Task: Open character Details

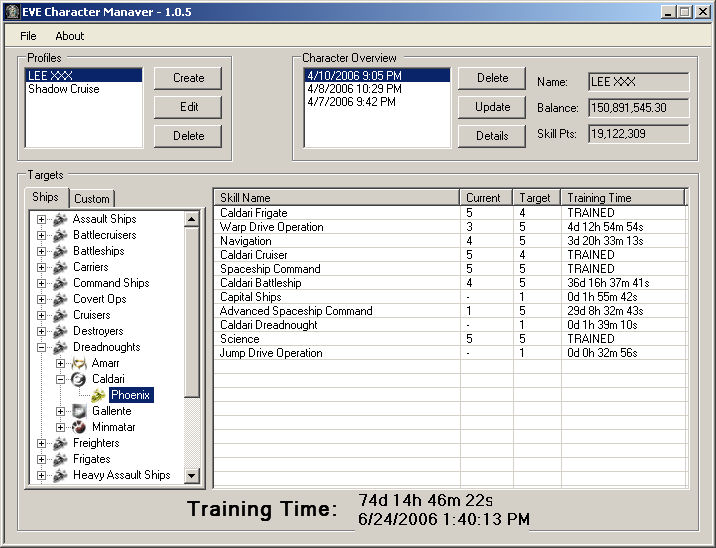Action: pyautogui.click(x=492, y=136)
